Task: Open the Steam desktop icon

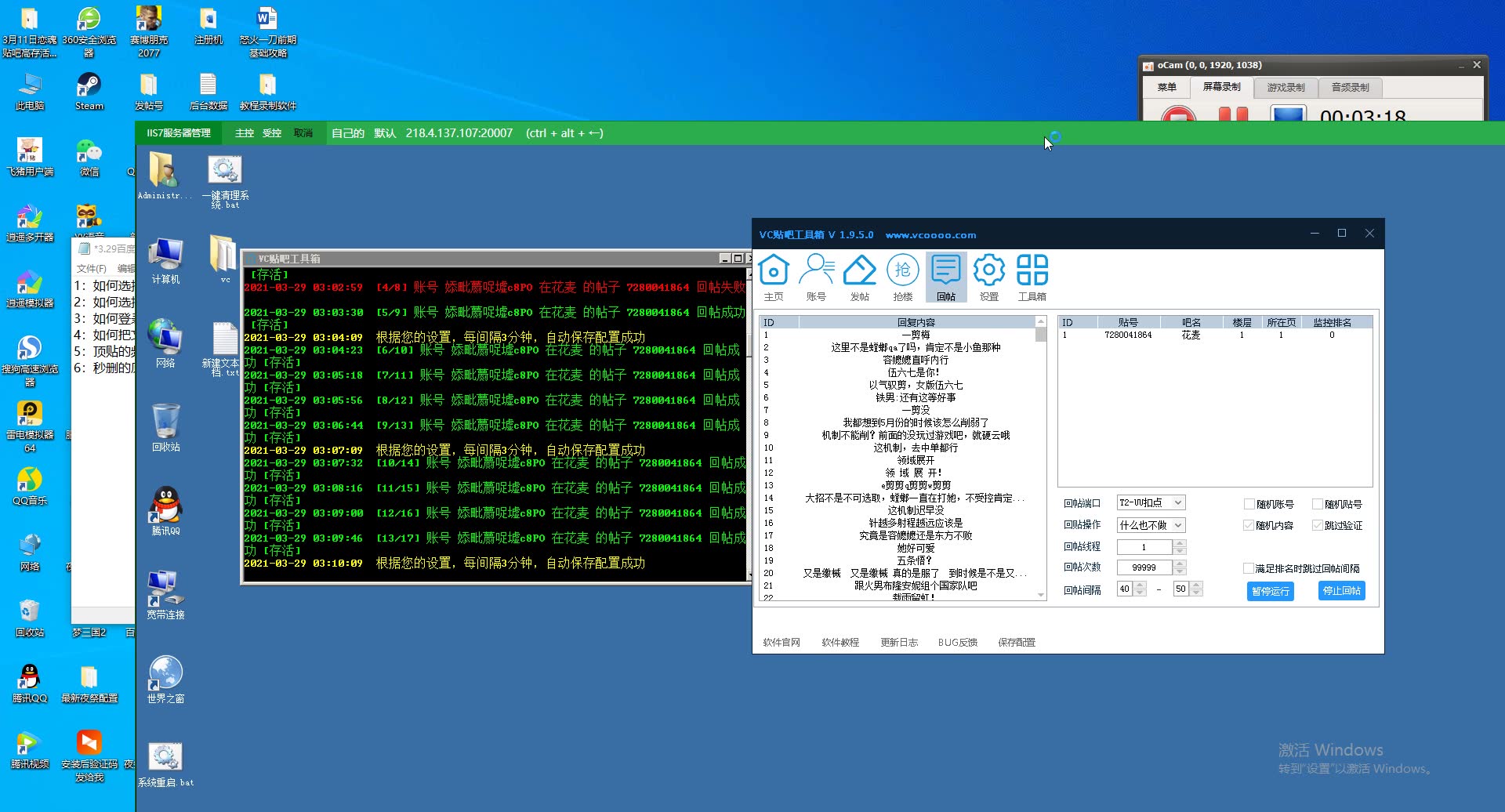Action: click(89, 92)
